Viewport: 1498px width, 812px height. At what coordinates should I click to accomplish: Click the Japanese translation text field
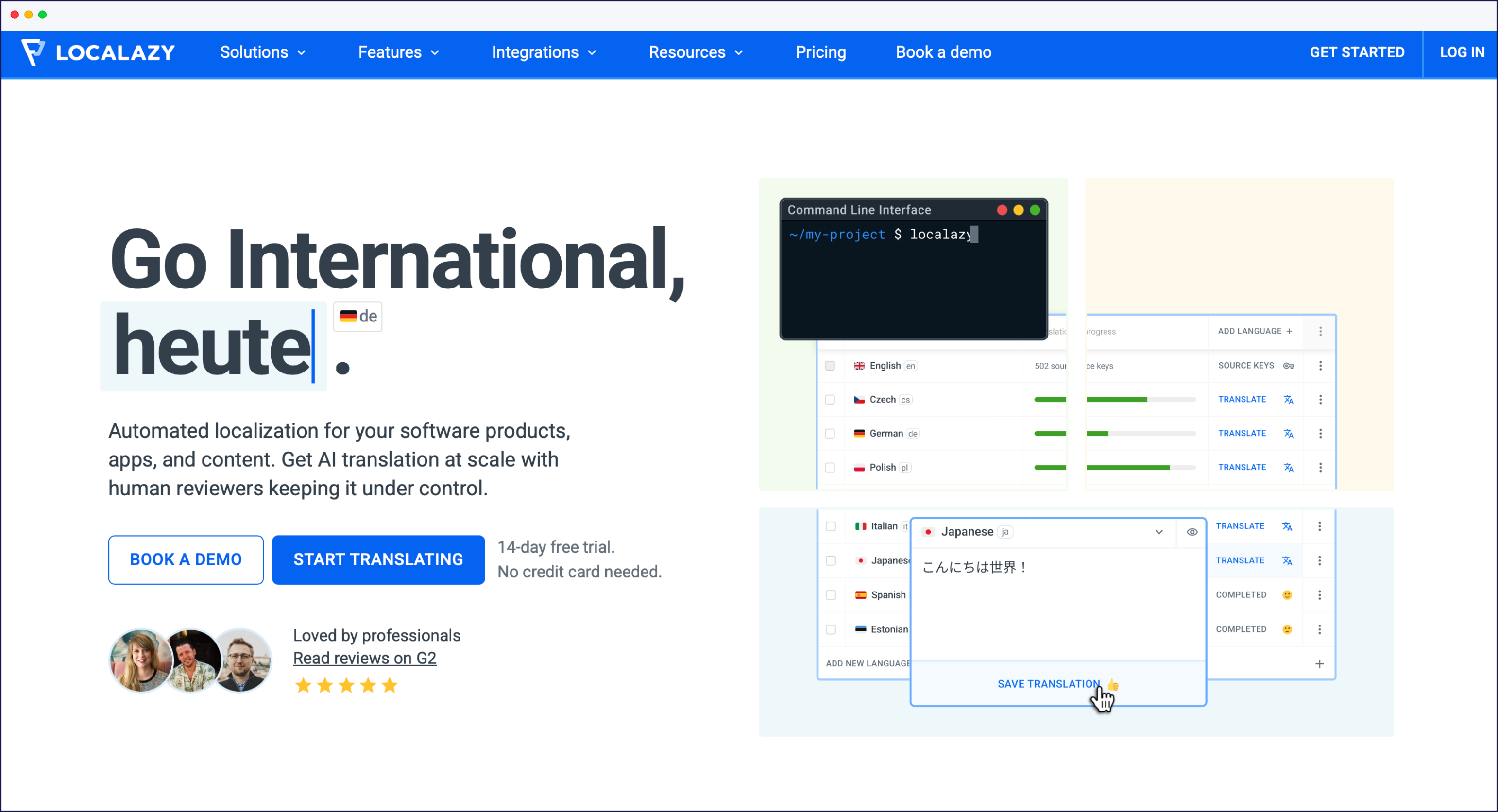point(1058,604)
